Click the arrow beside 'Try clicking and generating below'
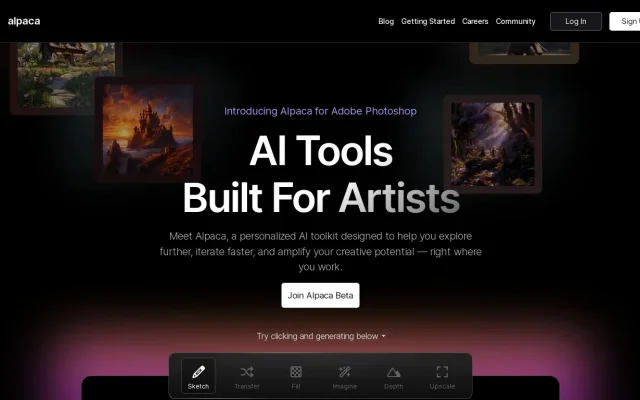This screenshot has width=640, height=400. pos(383,336)
